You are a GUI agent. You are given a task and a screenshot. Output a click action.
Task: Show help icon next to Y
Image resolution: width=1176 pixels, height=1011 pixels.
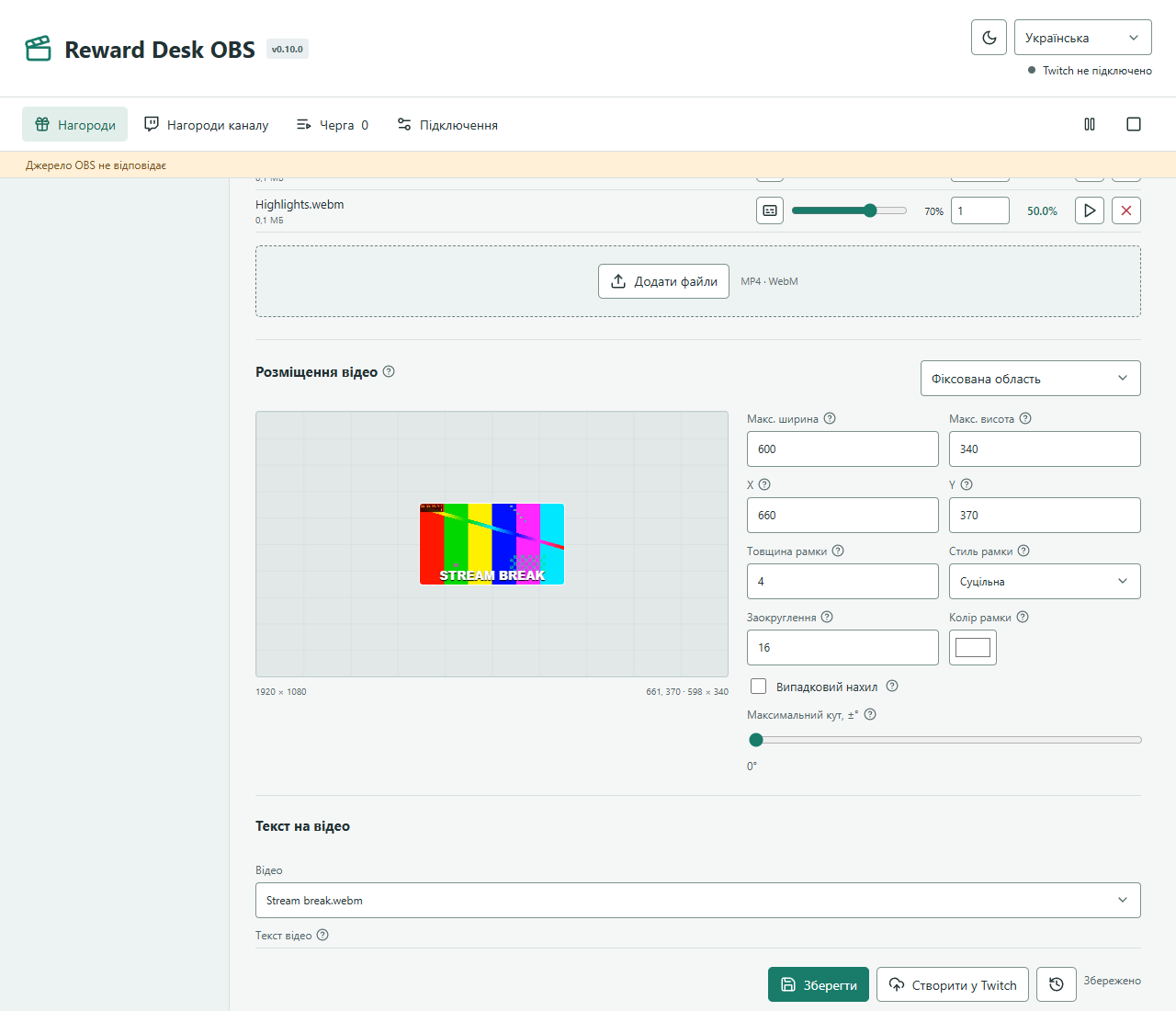pos(967,484)
